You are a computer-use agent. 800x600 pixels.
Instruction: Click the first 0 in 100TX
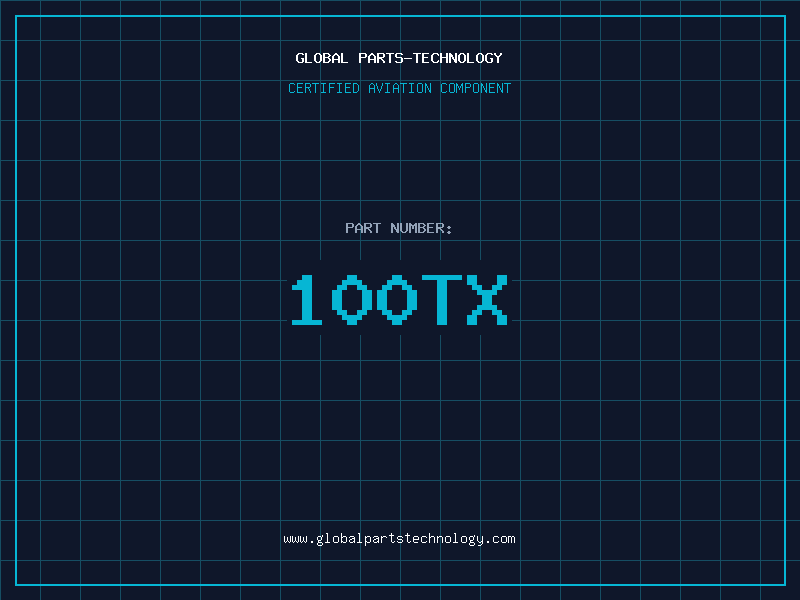pyautogui.click(x=352, y=300)
